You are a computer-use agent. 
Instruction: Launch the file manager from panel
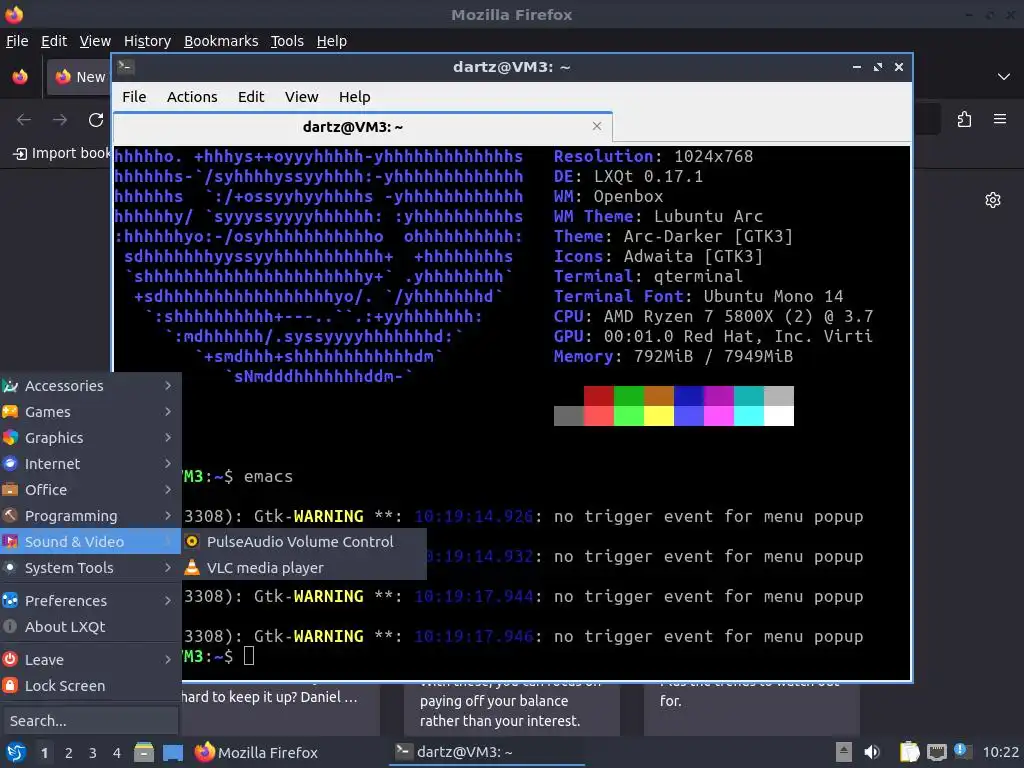click(144, 752)
